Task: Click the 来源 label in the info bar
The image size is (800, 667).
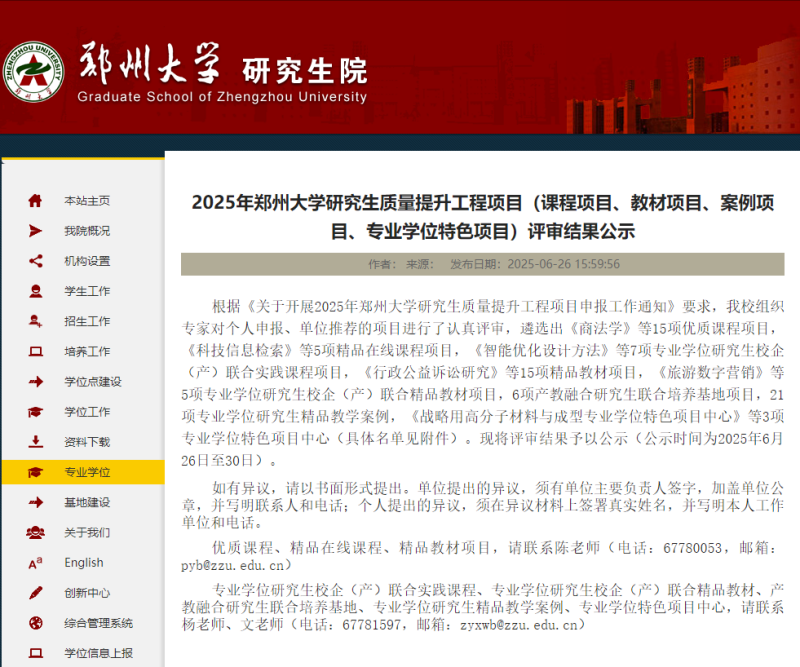Action: (x=419, y=264)
